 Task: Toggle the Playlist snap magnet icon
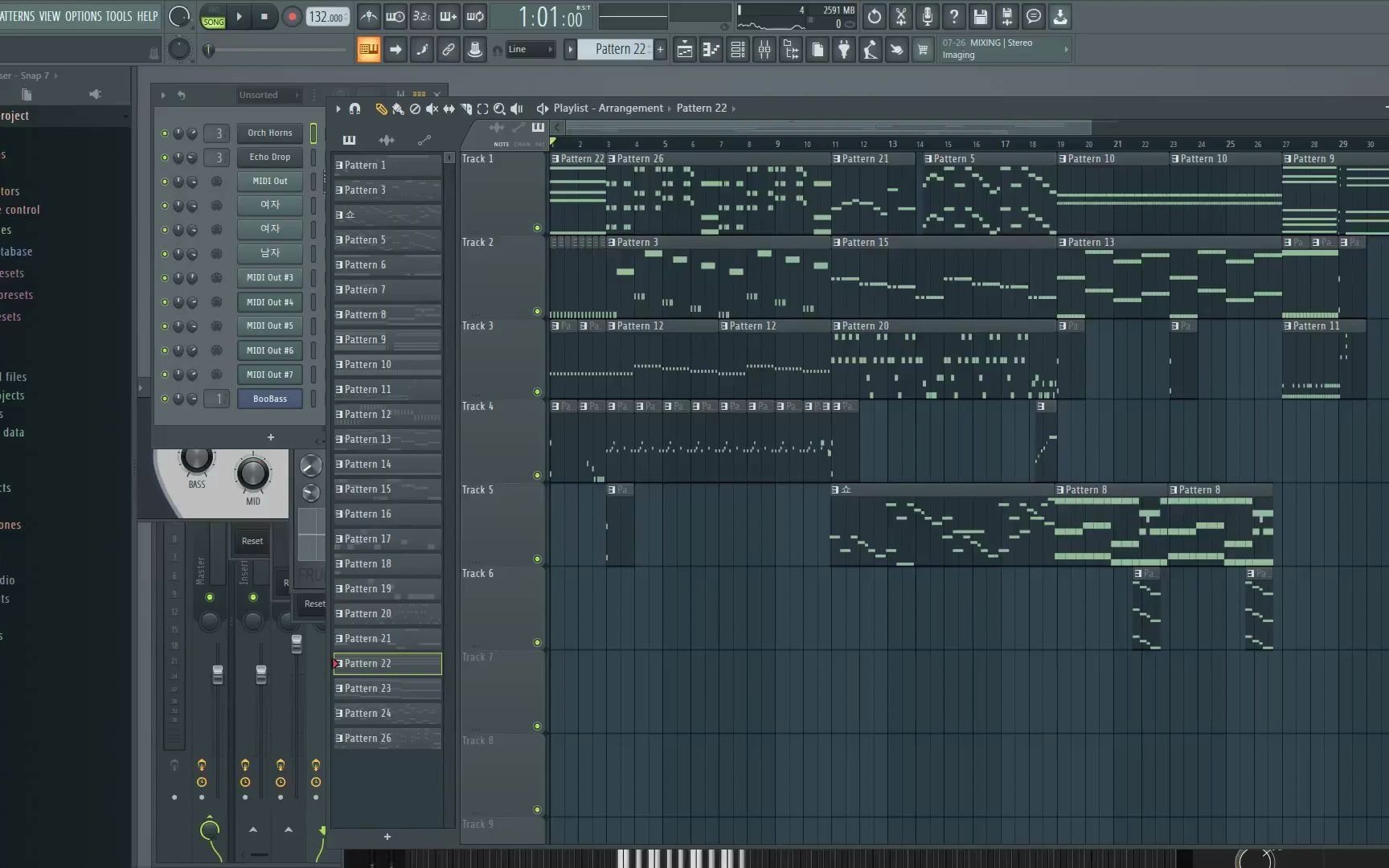354,108
